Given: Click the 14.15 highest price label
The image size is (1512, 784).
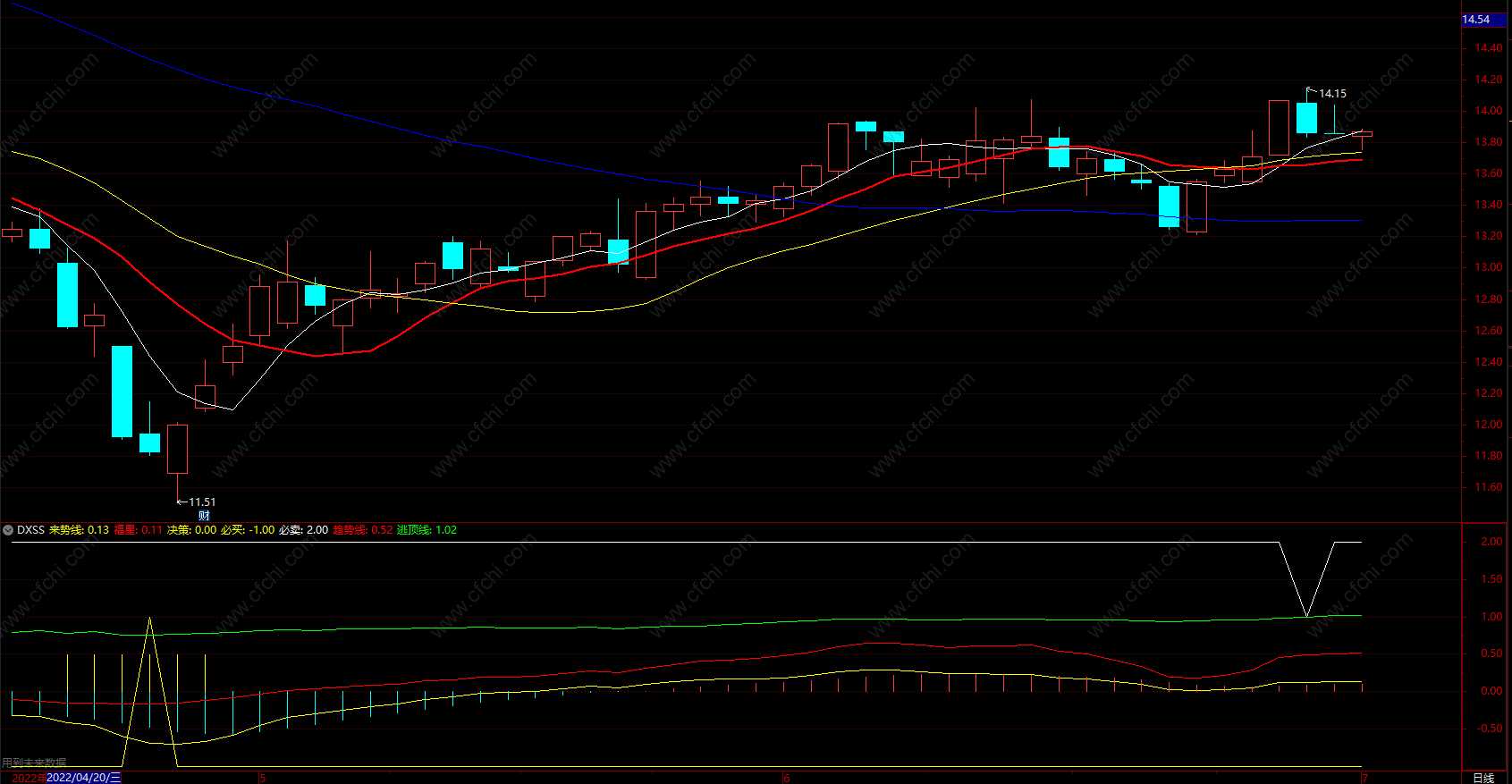Looking at the screenshot, I should click(x=1332, y=94).
